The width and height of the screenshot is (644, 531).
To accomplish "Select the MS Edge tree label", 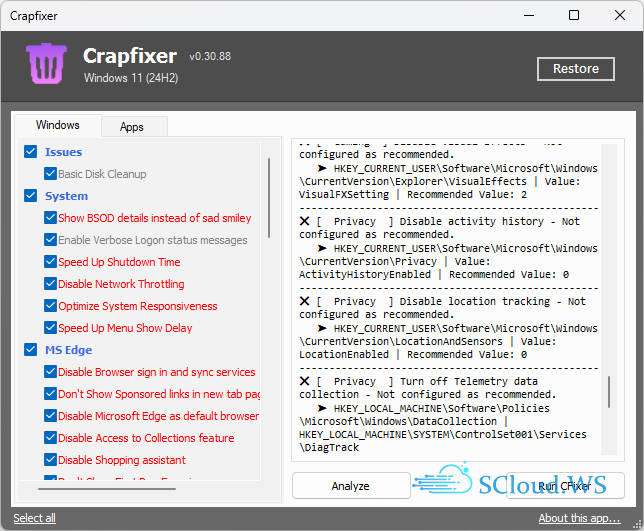I will pyautogui.click(x=69, y=350).
